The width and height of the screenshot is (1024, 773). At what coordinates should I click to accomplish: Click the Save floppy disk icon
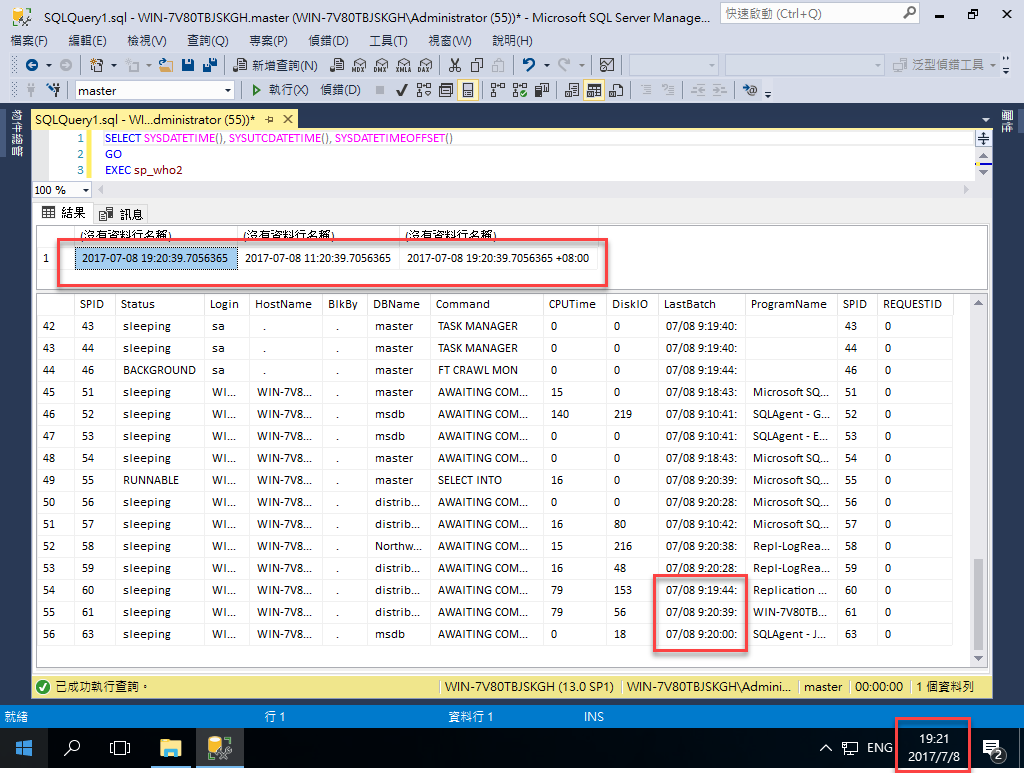point(188,65)
